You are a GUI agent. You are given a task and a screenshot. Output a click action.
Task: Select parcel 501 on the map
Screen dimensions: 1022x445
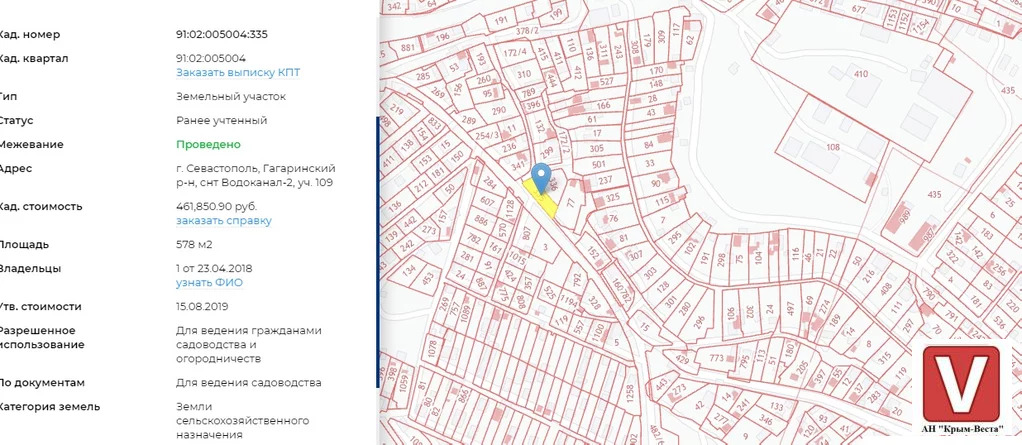598,164
